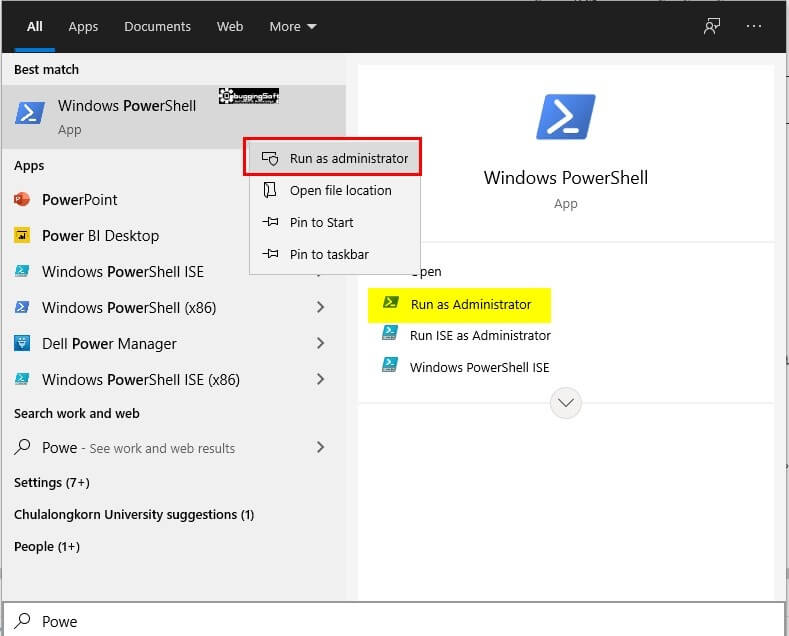Expand the Dell Power Manager chevron

click(x=321, y=343)
